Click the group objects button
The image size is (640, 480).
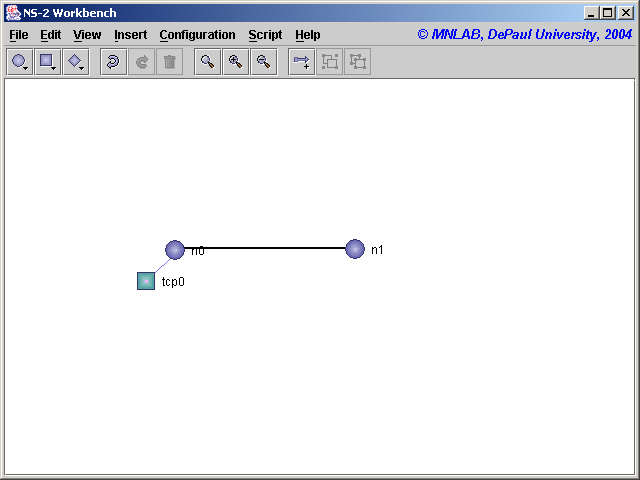[329, 62]
